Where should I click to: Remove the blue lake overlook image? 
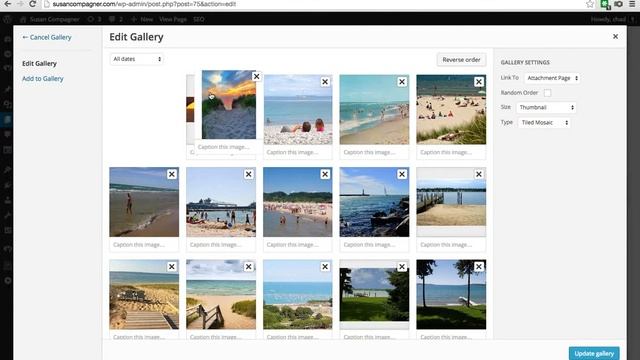(x=325, y=267)
